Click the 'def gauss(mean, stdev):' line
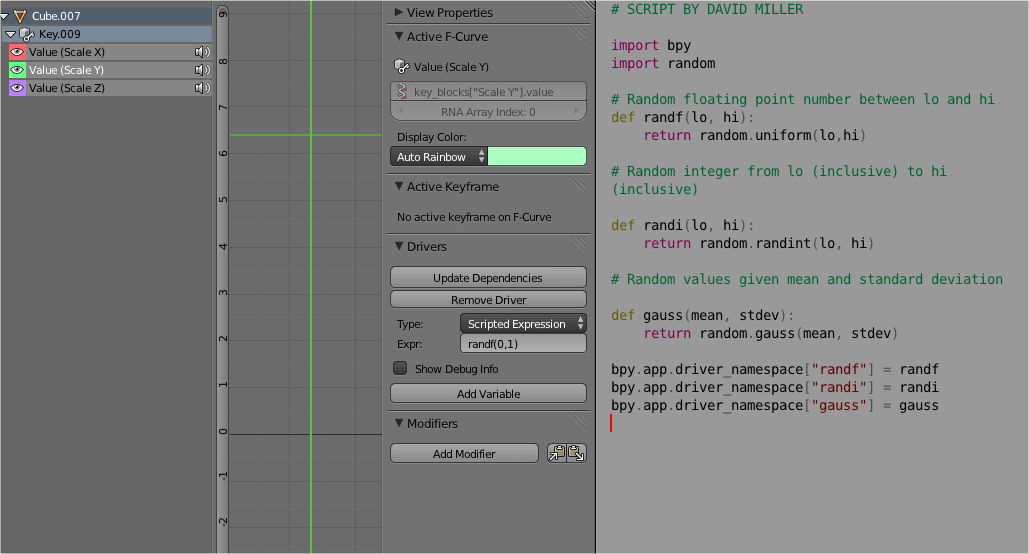 (702, 316)
